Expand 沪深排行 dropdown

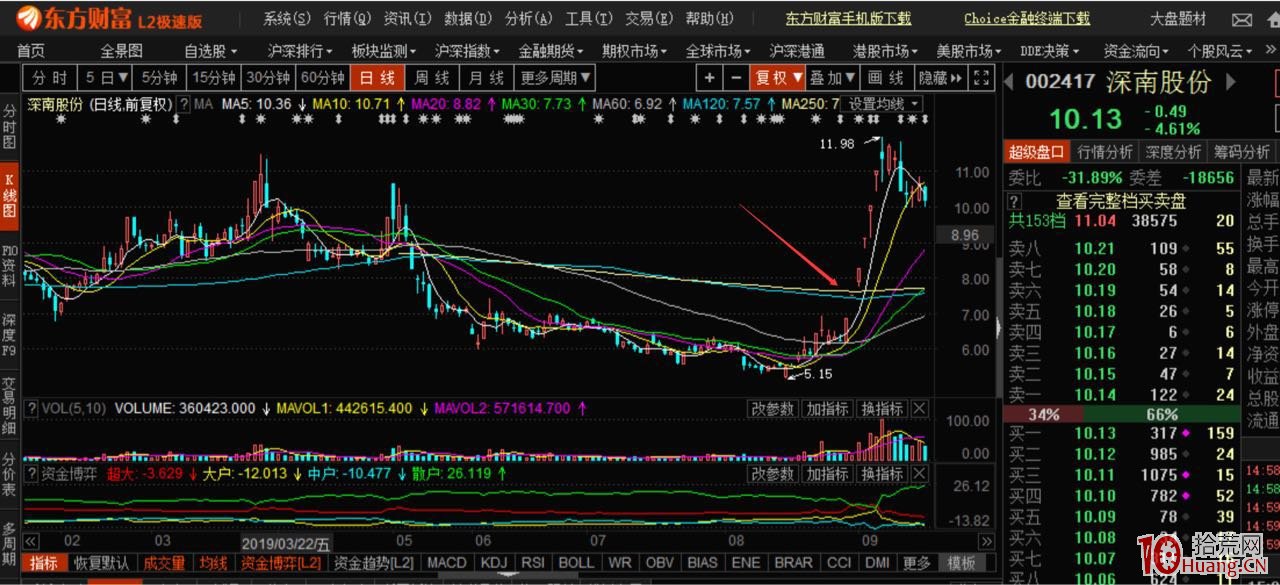[301, 51]
